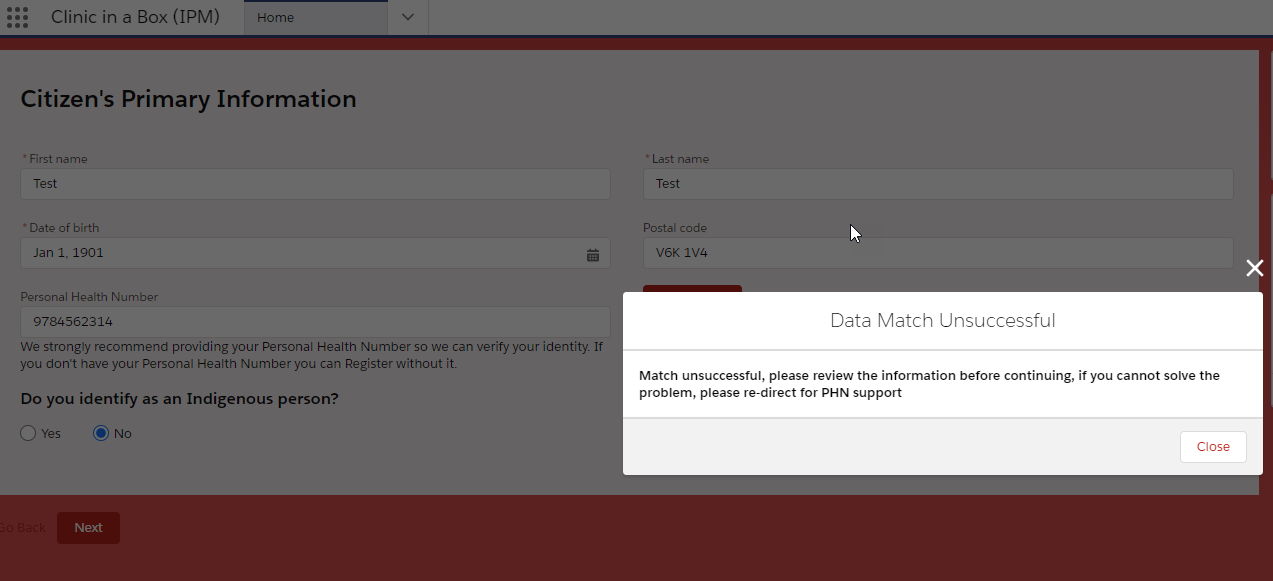Click the Indigenous person question text

click(x=180, y=399)
